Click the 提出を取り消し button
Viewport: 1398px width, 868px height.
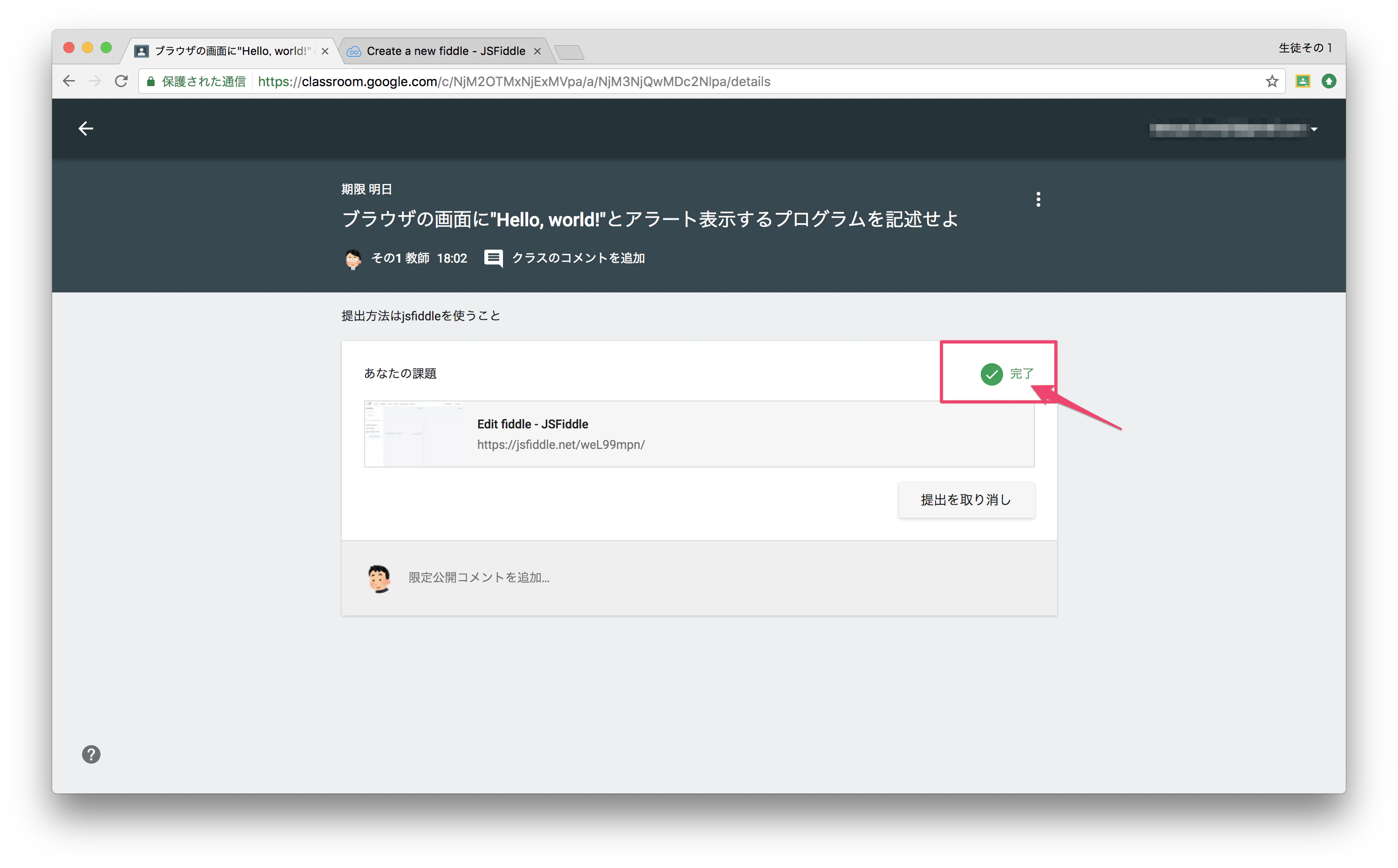pos(966,500)
